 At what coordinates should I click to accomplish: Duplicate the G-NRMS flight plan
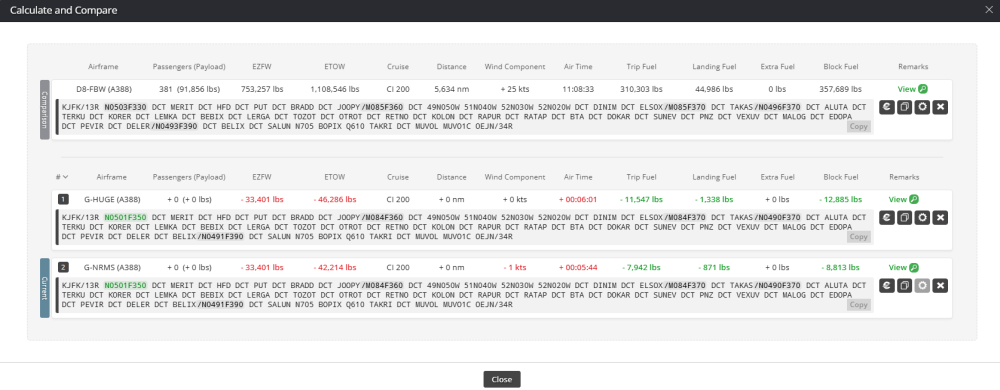[904, 285]
